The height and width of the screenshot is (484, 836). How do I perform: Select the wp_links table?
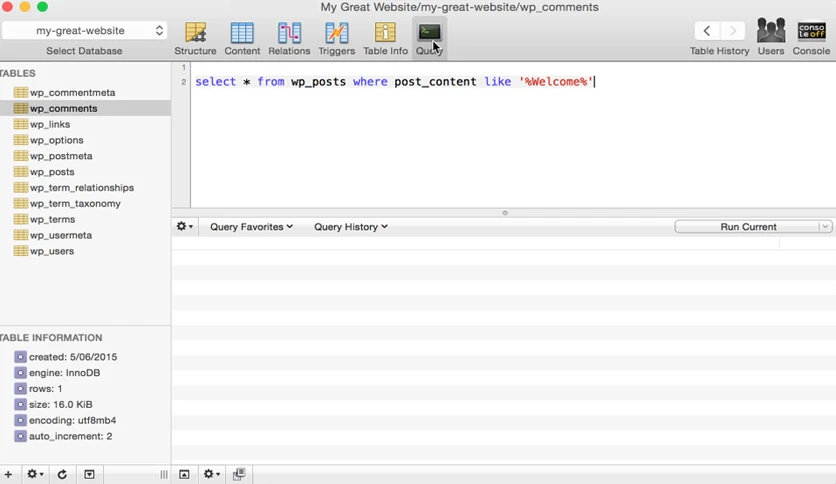pyautogui.click(x=50, y=124)
